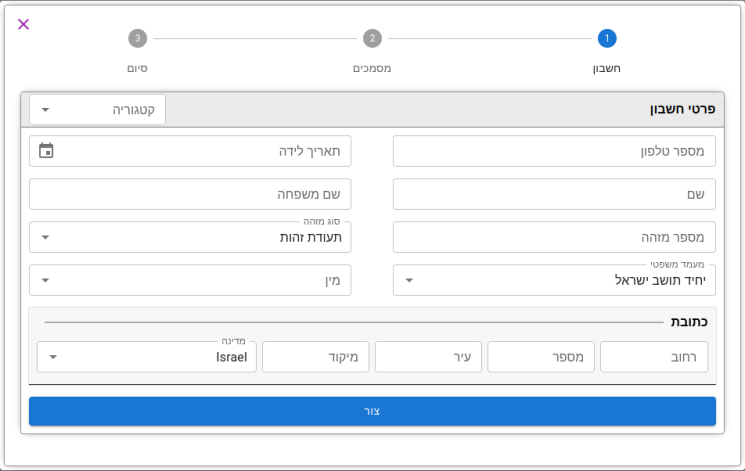Click the תאריך לידה birth date field
This screenshot has width=745, height=471.
190,151
